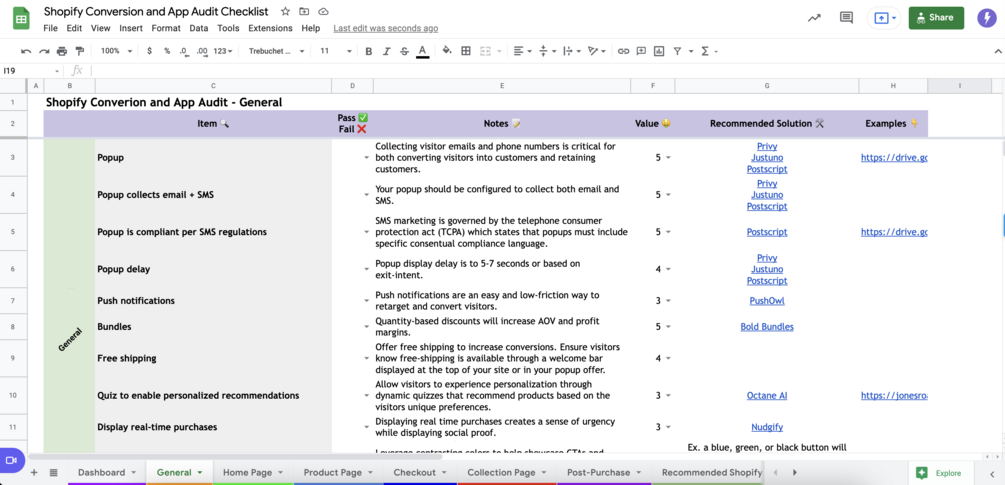Create a filter
Viewport: 1005px width, 485px height.
pyautogui.click(x=677, y=51)
